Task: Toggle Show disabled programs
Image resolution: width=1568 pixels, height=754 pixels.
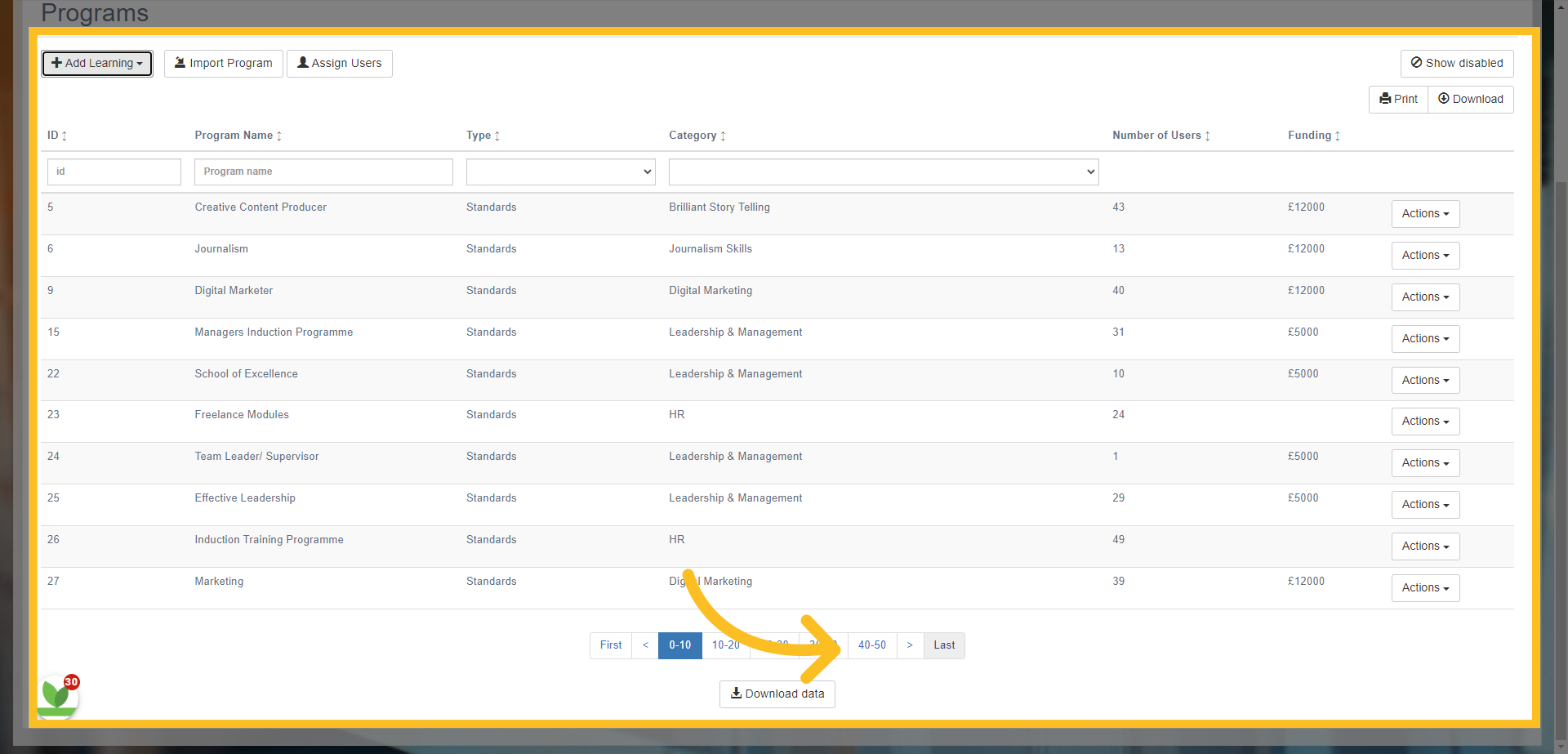Action: point(1457,64)
